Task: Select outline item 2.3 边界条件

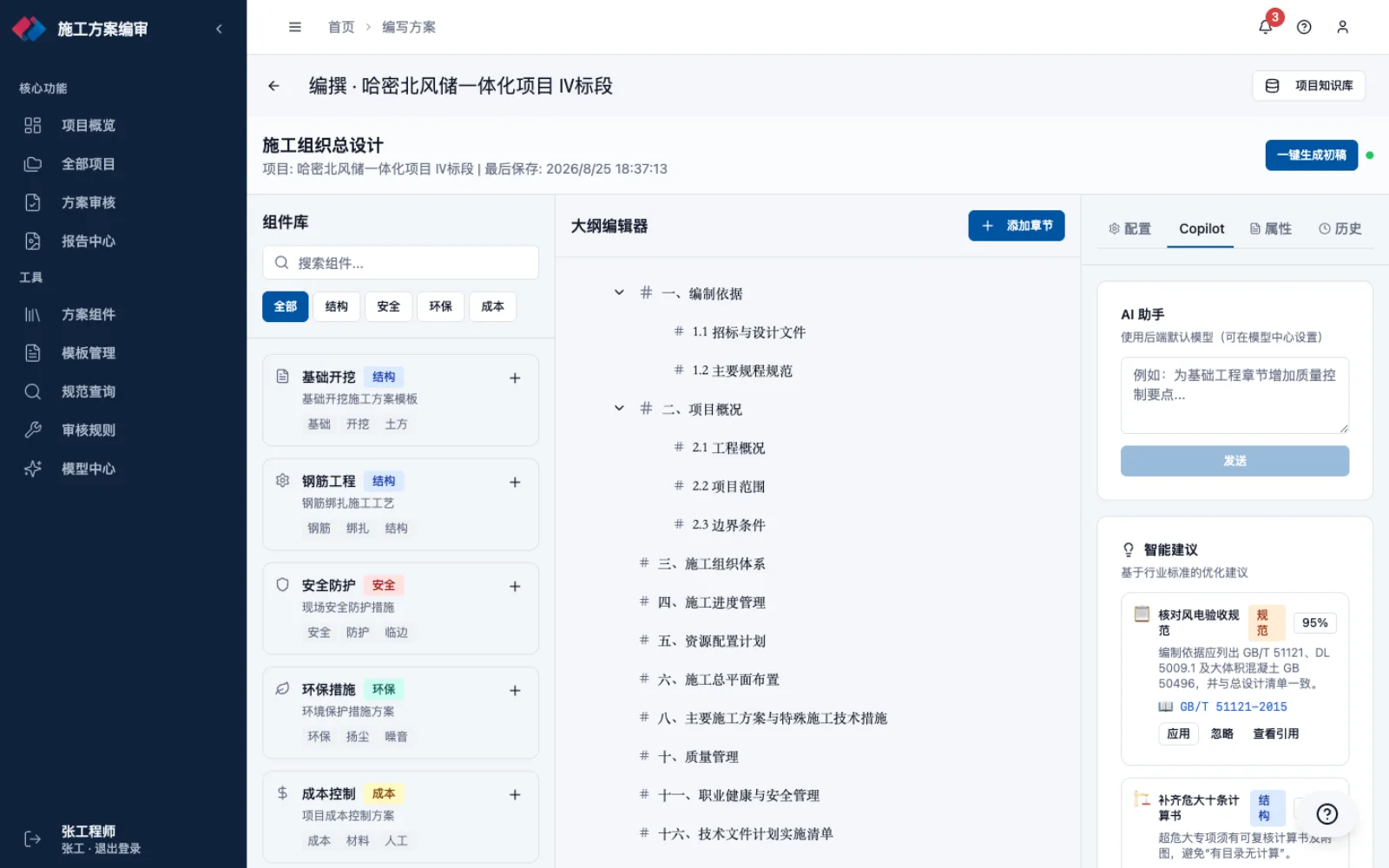Action: tap(728, 525)
